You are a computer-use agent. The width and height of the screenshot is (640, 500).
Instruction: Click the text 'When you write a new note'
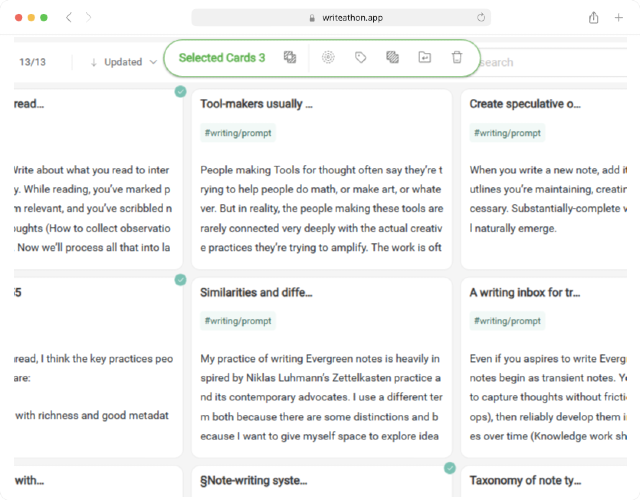tap(534, 170)
